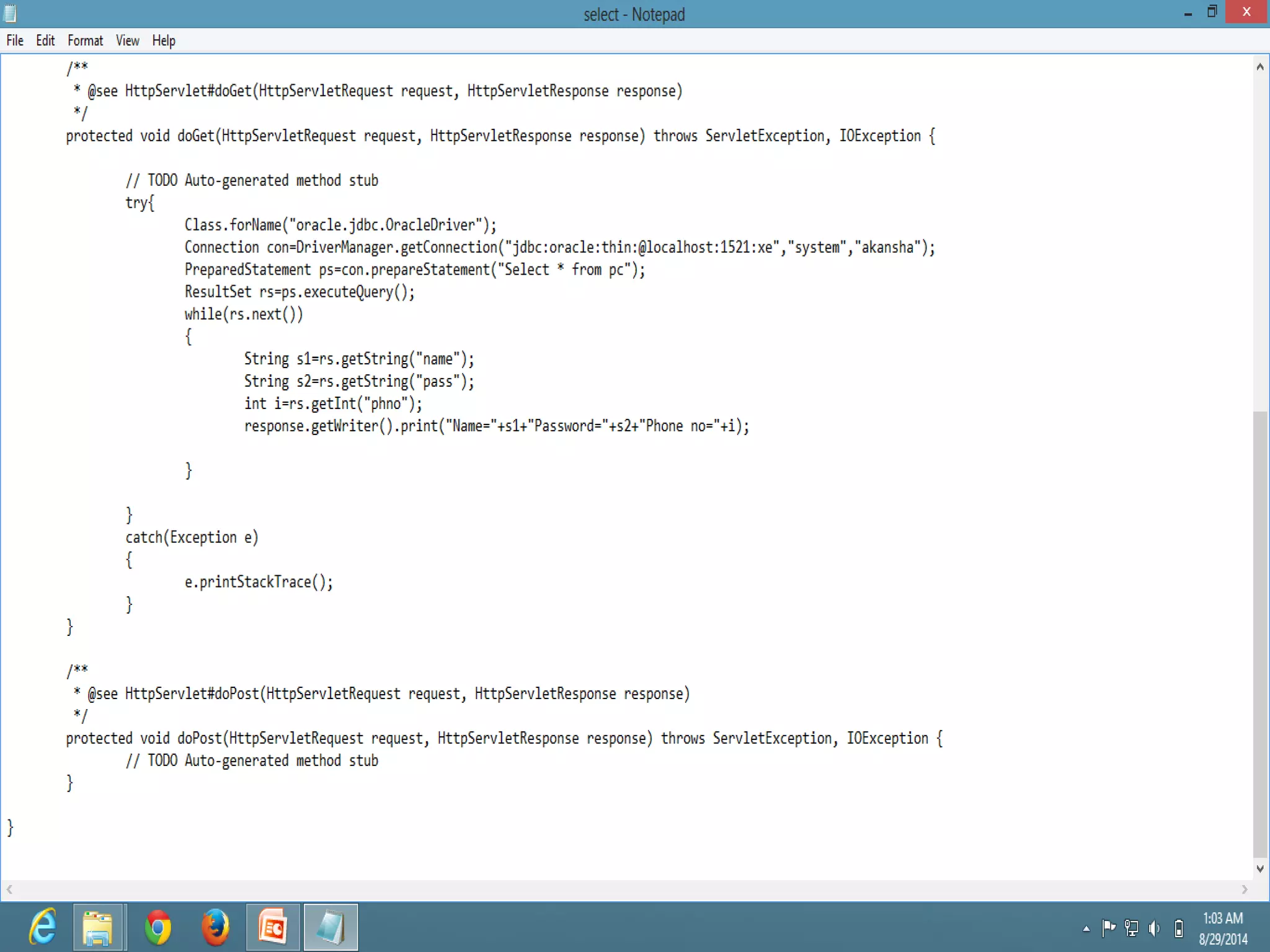The height and width of the screenshot is (952, 1270).
Task: Open Internet Explorer from the taskbar
Action: click(x=43, y=927)
